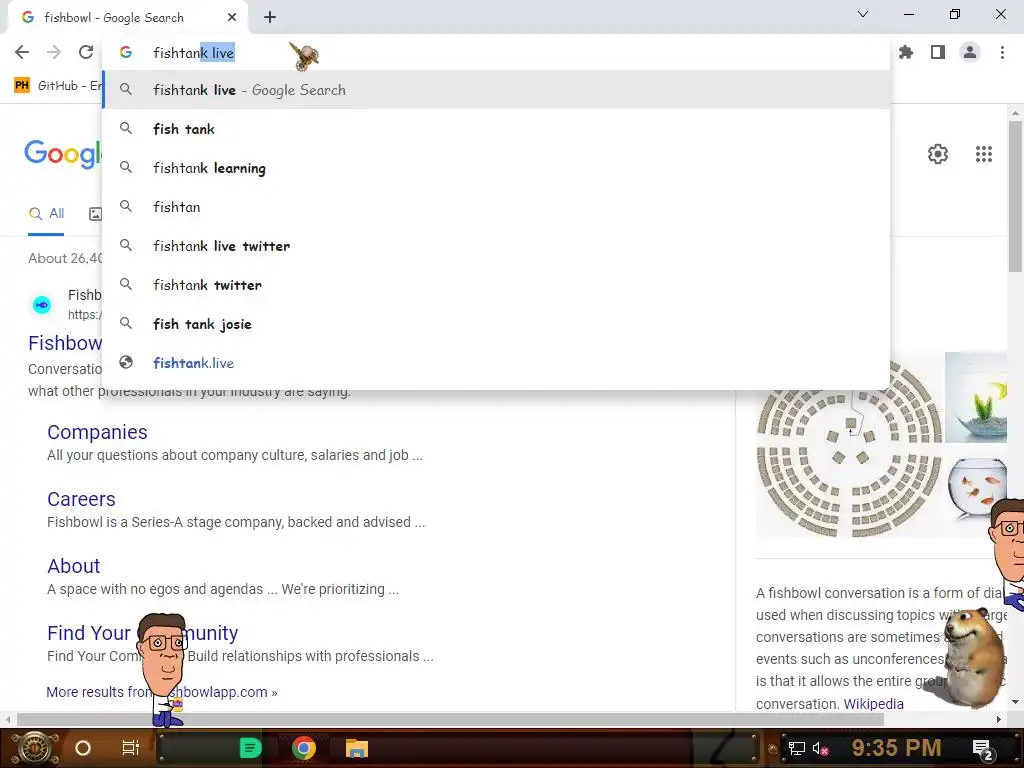The height and width of the screenshot is (768, 1024).
Task: Choose the fish tank suggestion
Action: (496, 129)
